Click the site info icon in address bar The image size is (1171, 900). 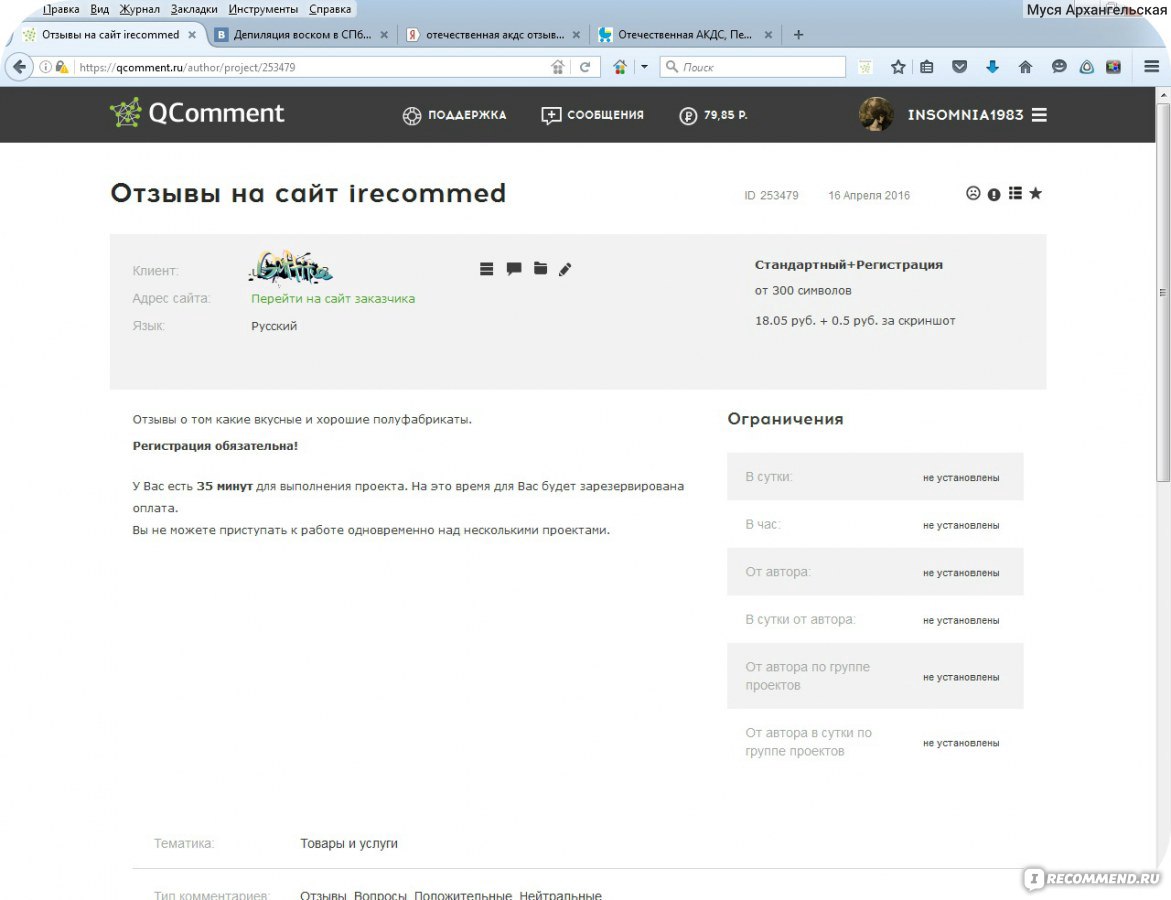pyautogui.click(x=46, y=67)
